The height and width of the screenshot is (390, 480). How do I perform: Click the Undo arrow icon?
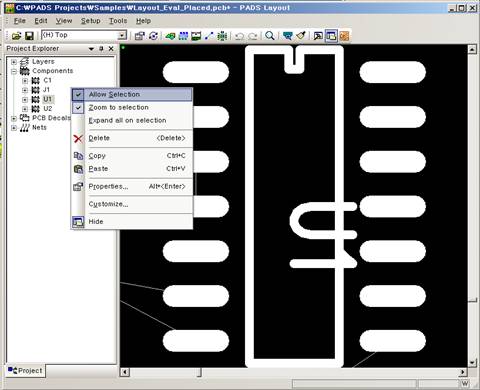coord(239,36)
